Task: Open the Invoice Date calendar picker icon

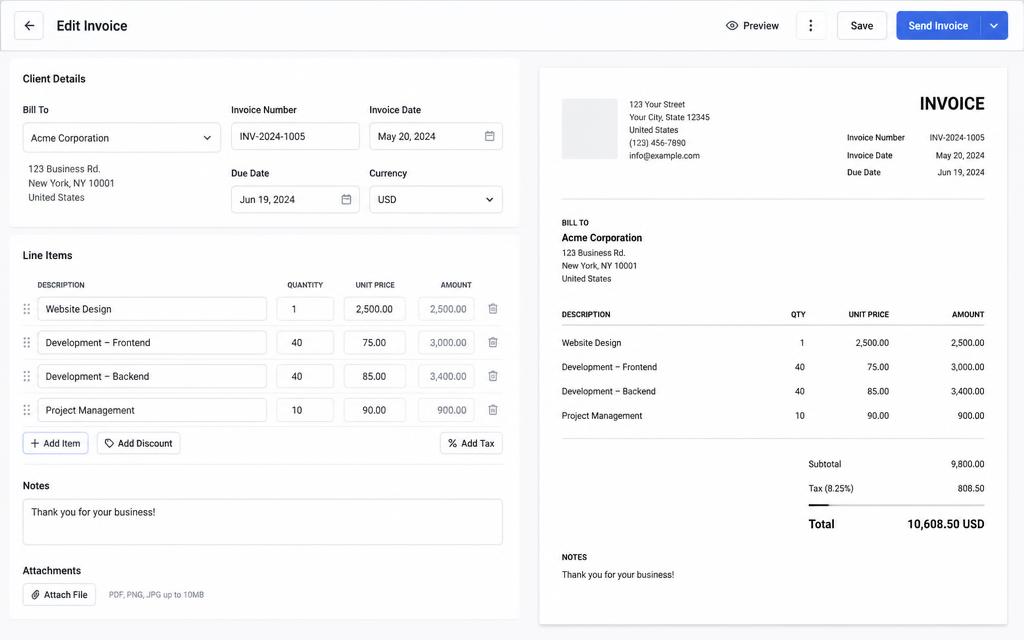Action: (489, 136)
